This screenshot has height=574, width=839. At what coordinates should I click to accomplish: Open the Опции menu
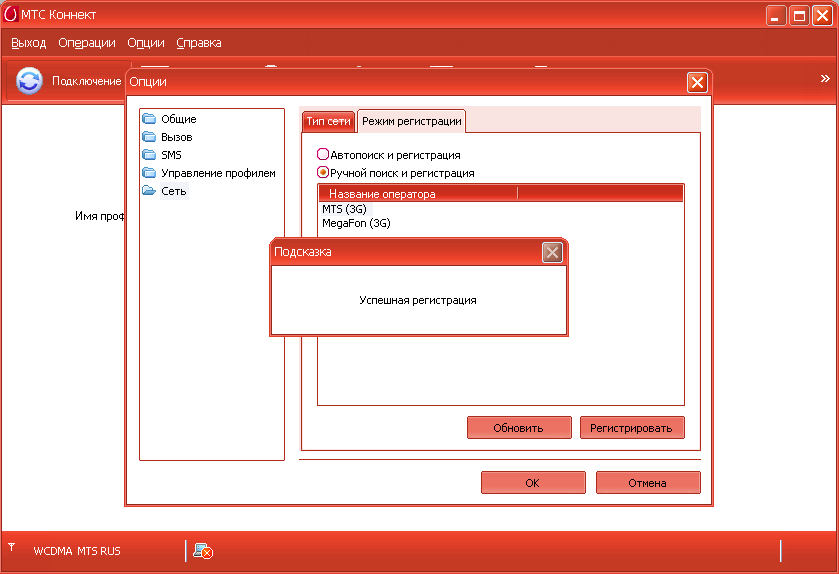[x=146, y=43]
